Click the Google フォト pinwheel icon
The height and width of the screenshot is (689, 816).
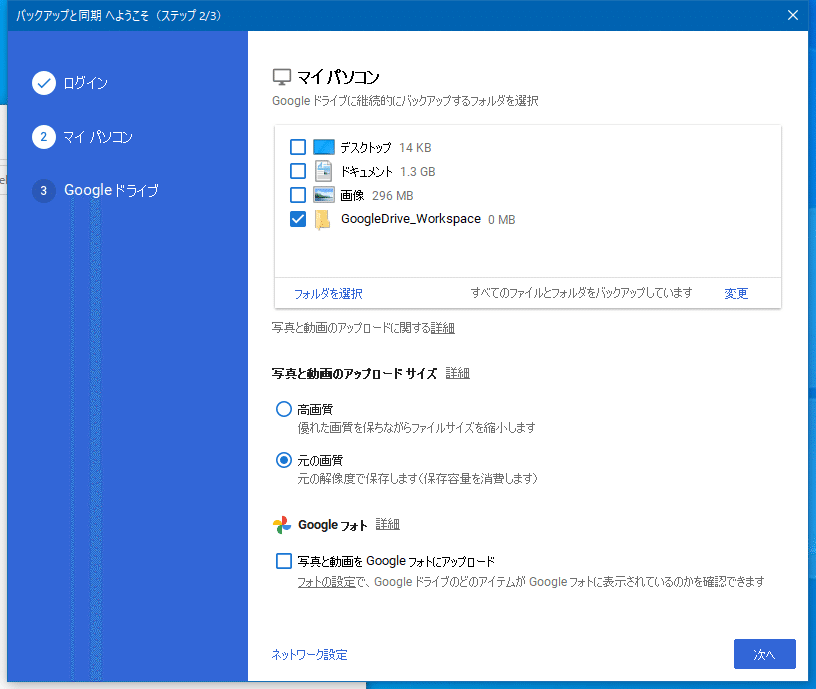(281, 523)
